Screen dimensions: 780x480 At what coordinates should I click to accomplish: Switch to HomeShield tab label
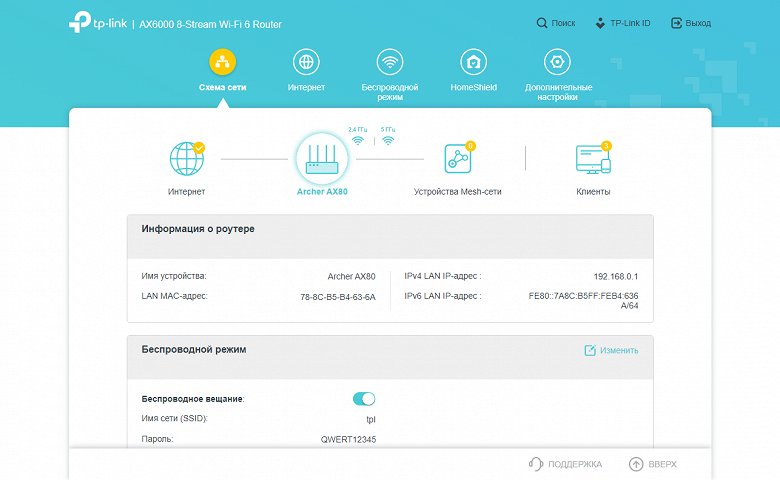click(474, 88)
